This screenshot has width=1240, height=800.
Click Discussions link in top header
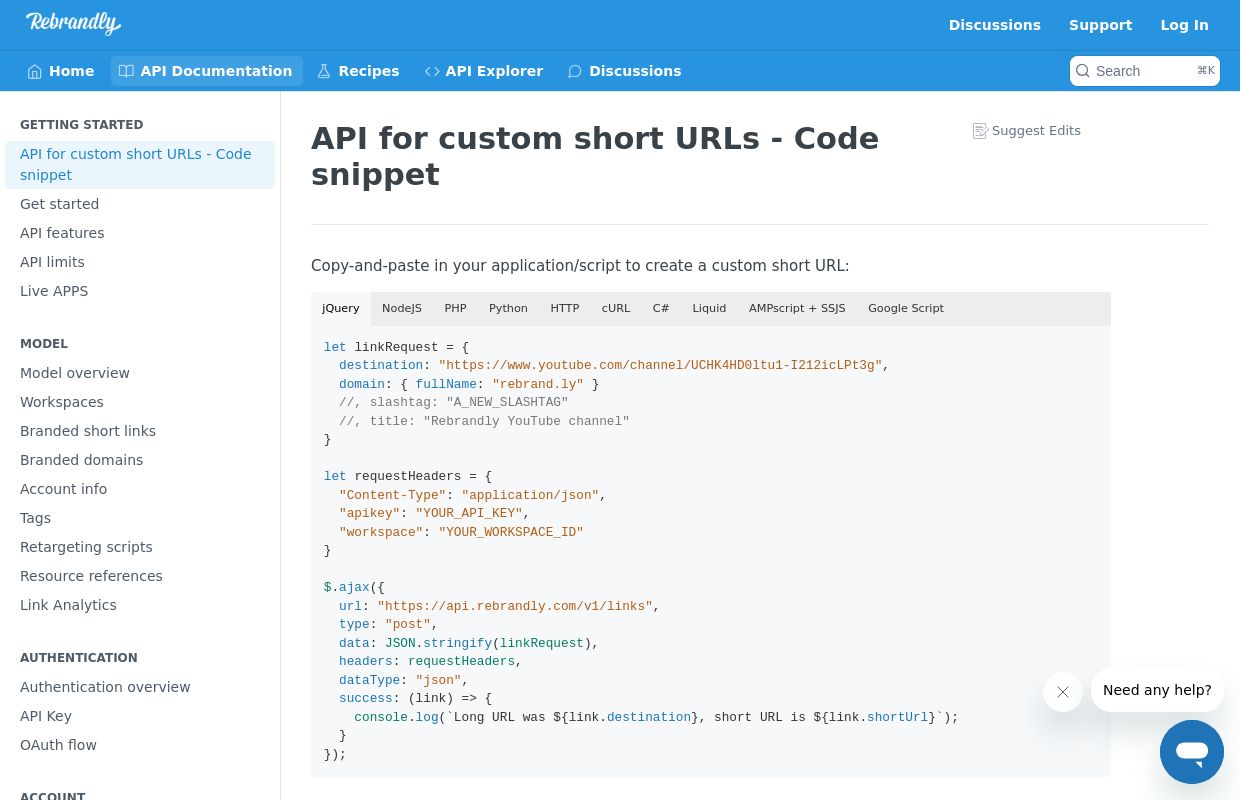(995, 25)
